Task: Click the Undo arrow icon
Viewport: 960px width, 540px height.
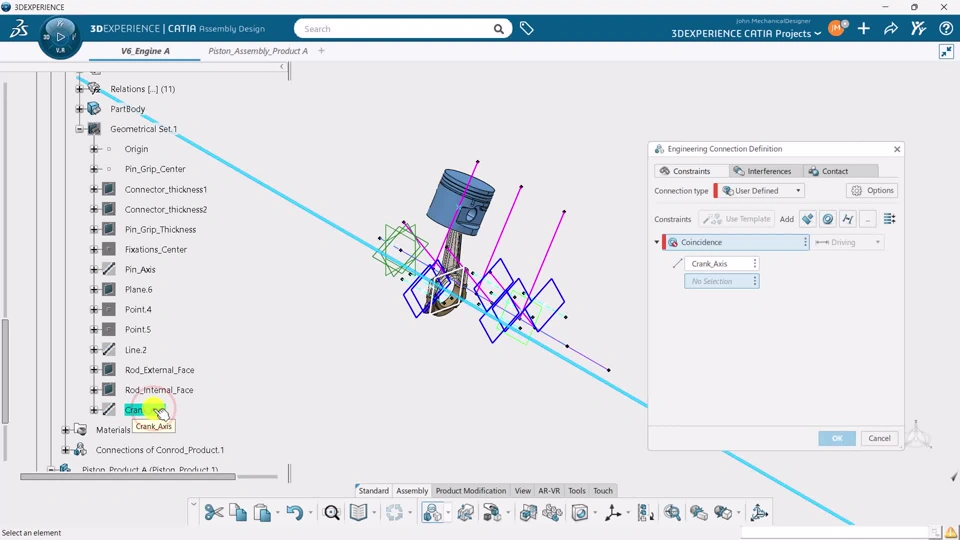Action: (x=294, y=512)
